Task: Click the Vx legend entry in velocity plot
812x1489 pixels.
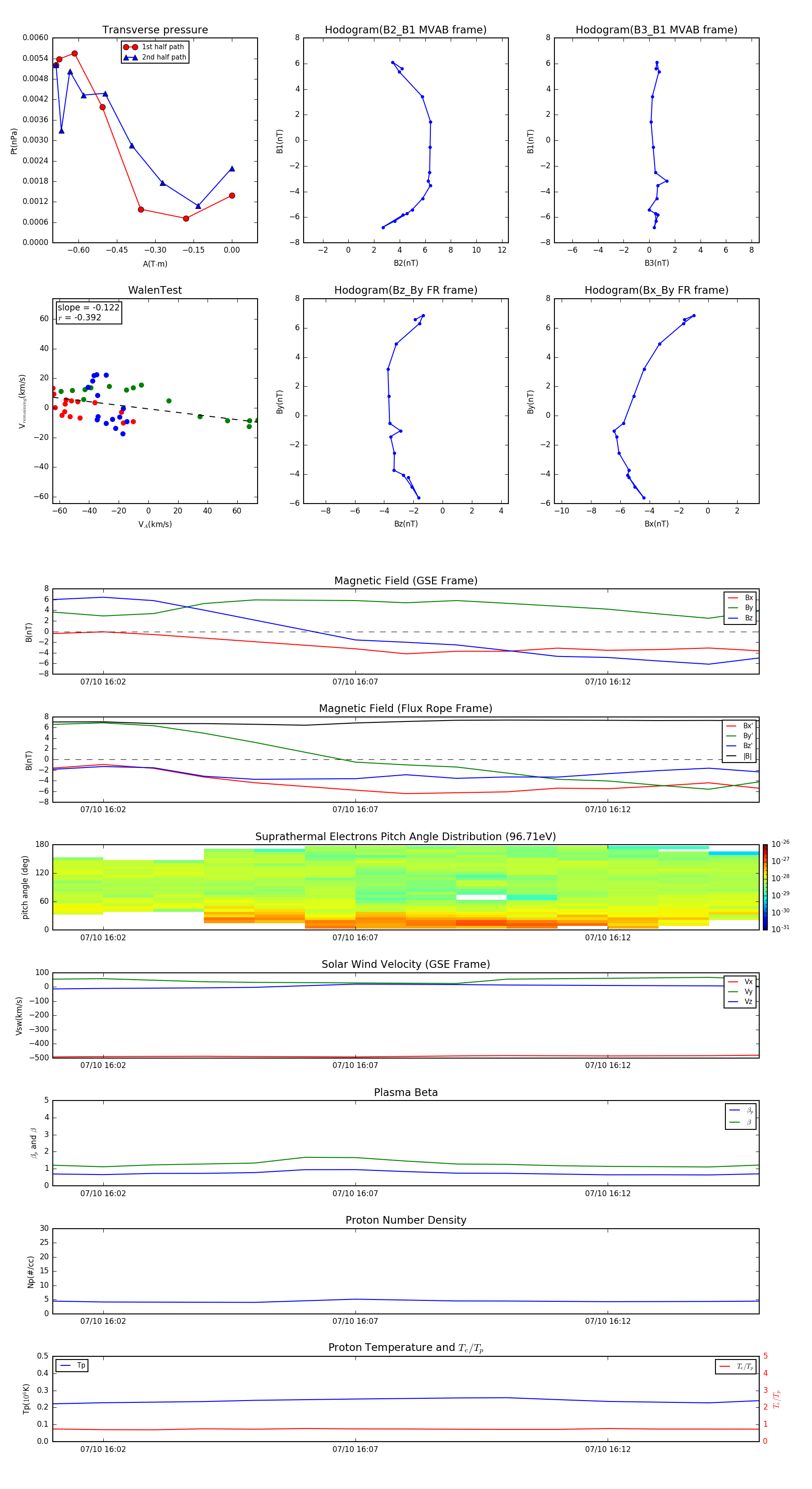Action: [740, 981]
